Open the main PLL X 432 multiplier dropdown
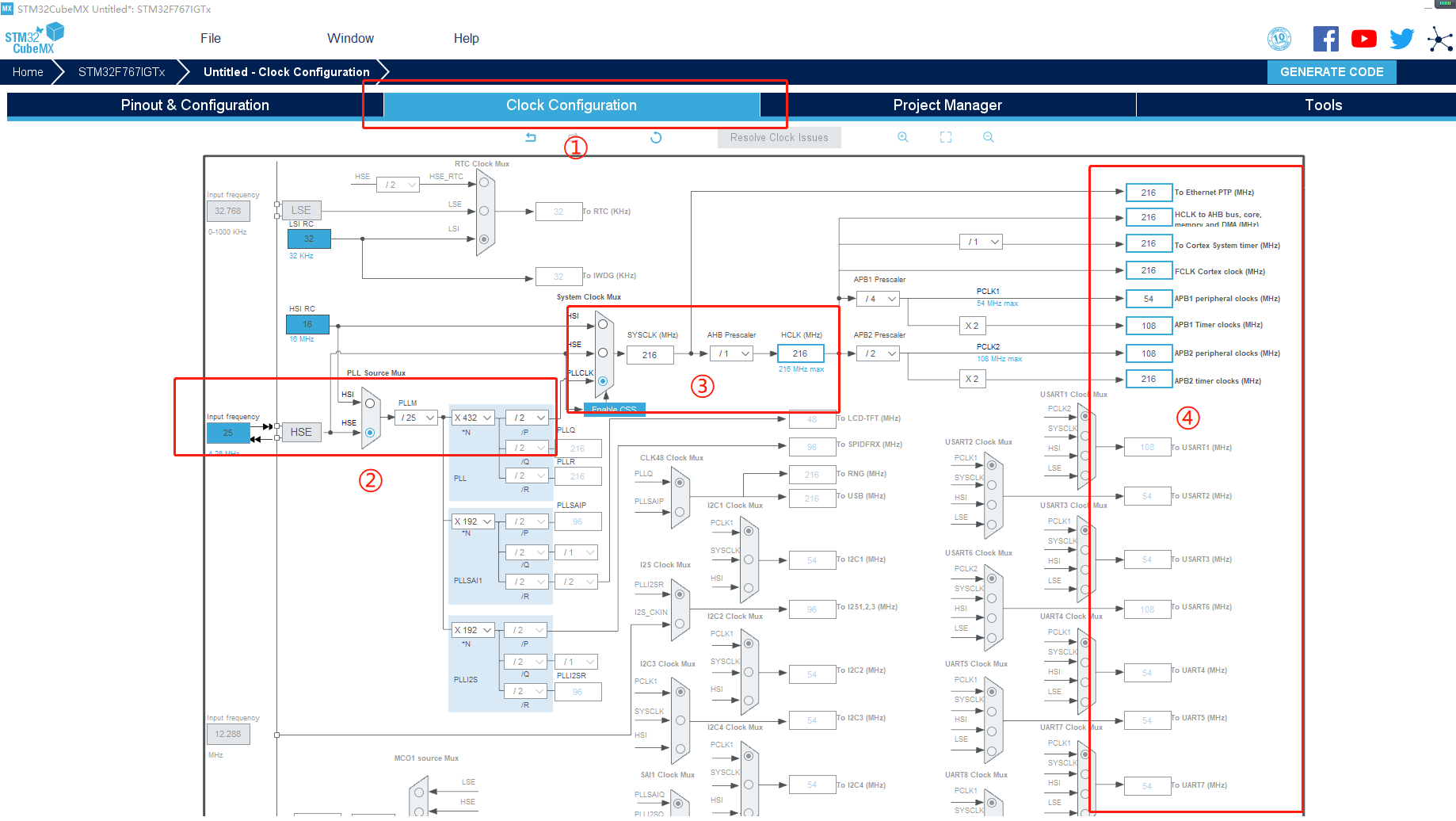This screenshot has width=1456, height=821. coord(473,418)
